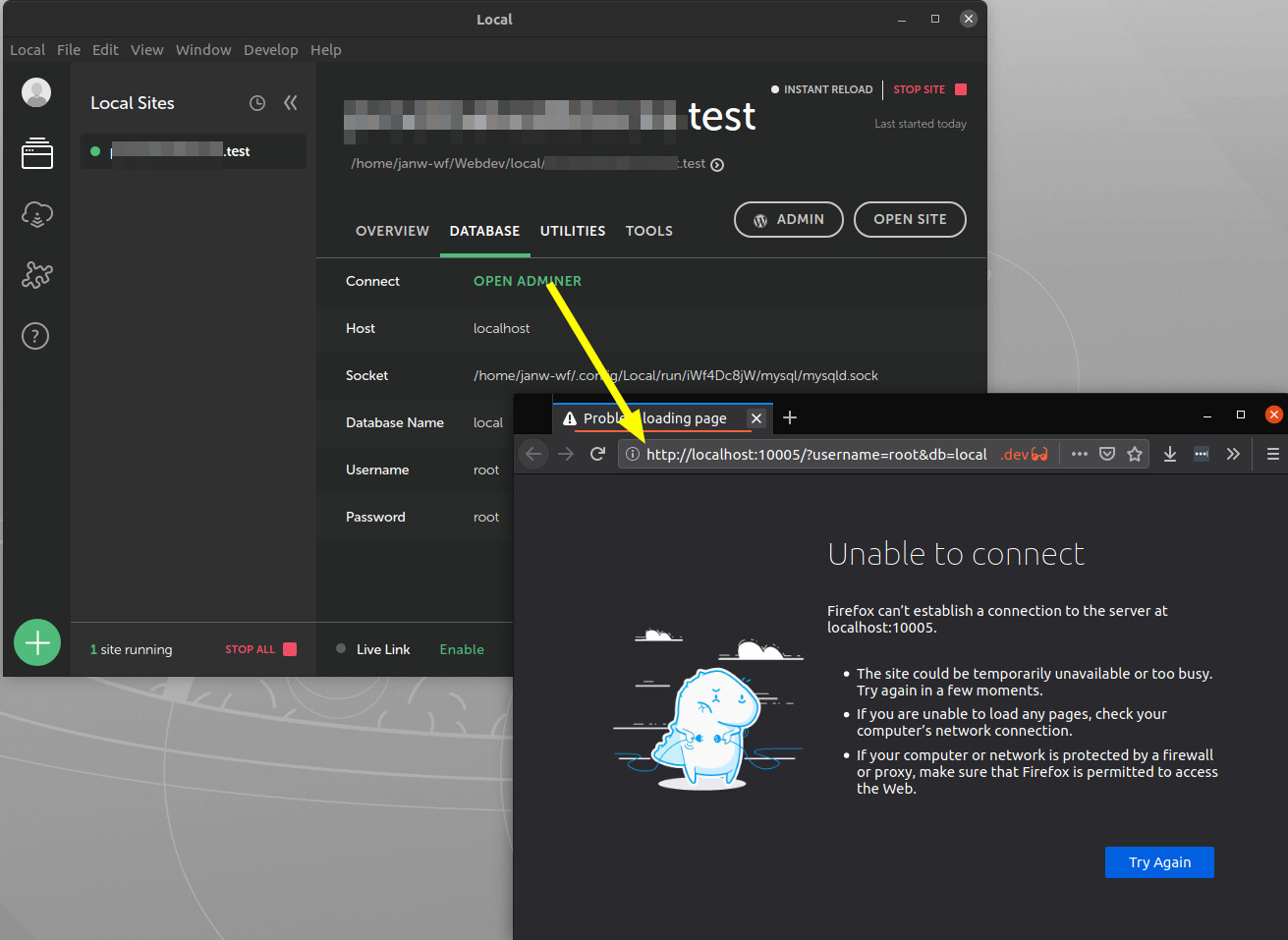The height and width of the screenshot is (940, 1288).
Task: Click the mysqld.sock socket path text
Action: [x=676, y=375]
